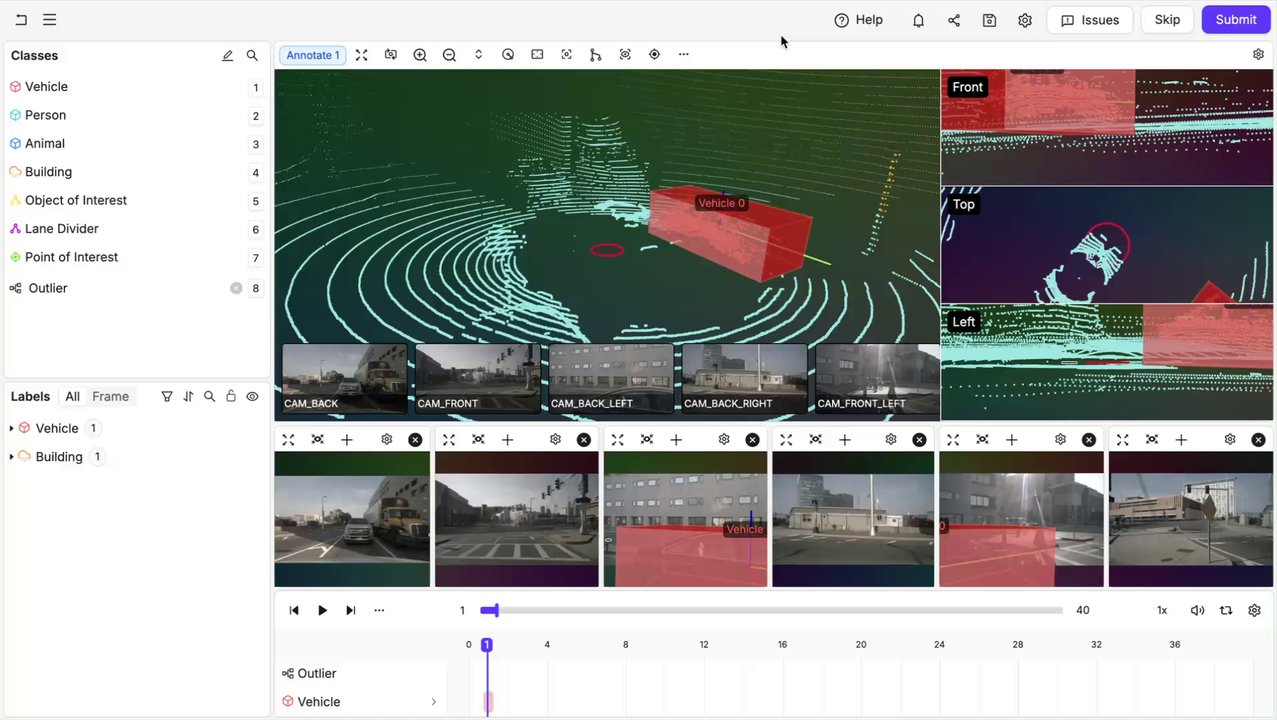
Task: Click the Submit button
Action: click(1236, 20)
